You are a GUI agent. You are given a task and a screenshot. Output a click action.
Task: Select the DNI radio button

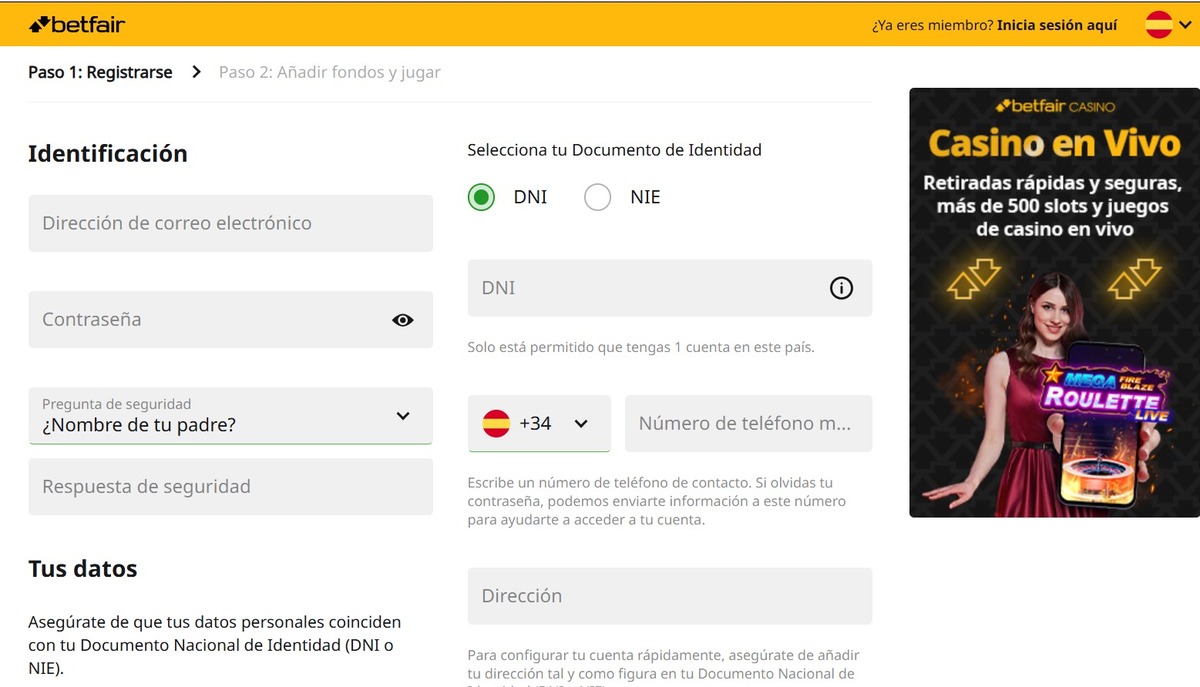pos(482,197)
